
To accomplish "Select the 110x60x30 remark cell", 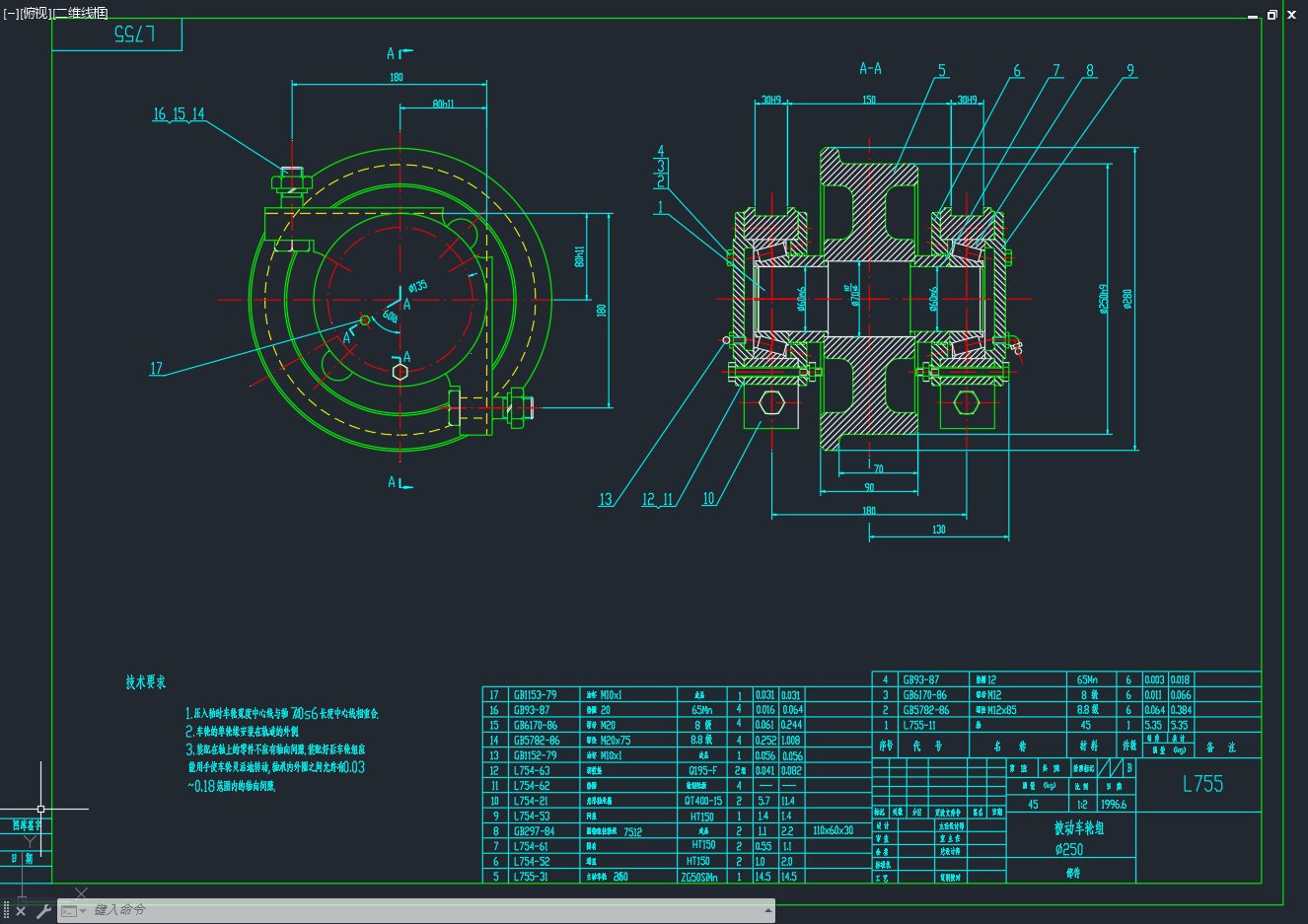I will coord(834,830).
